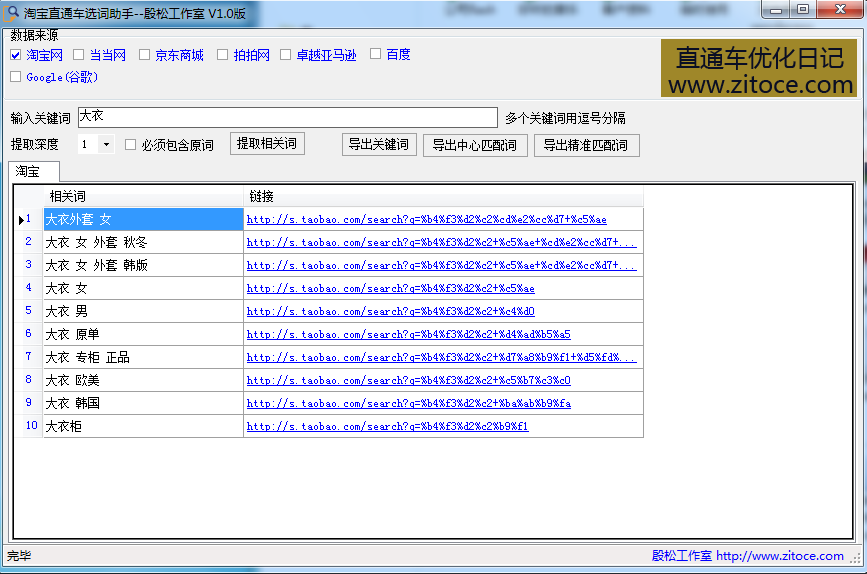This screenshot has height=574, width=867.
Task: Tick the 百度 checkbox
Action: [376, 54]
